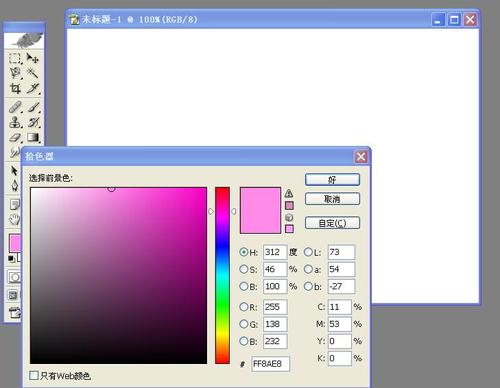Select the Brush tool
Screen dimensions: 500x388
(x=33, y=107)
